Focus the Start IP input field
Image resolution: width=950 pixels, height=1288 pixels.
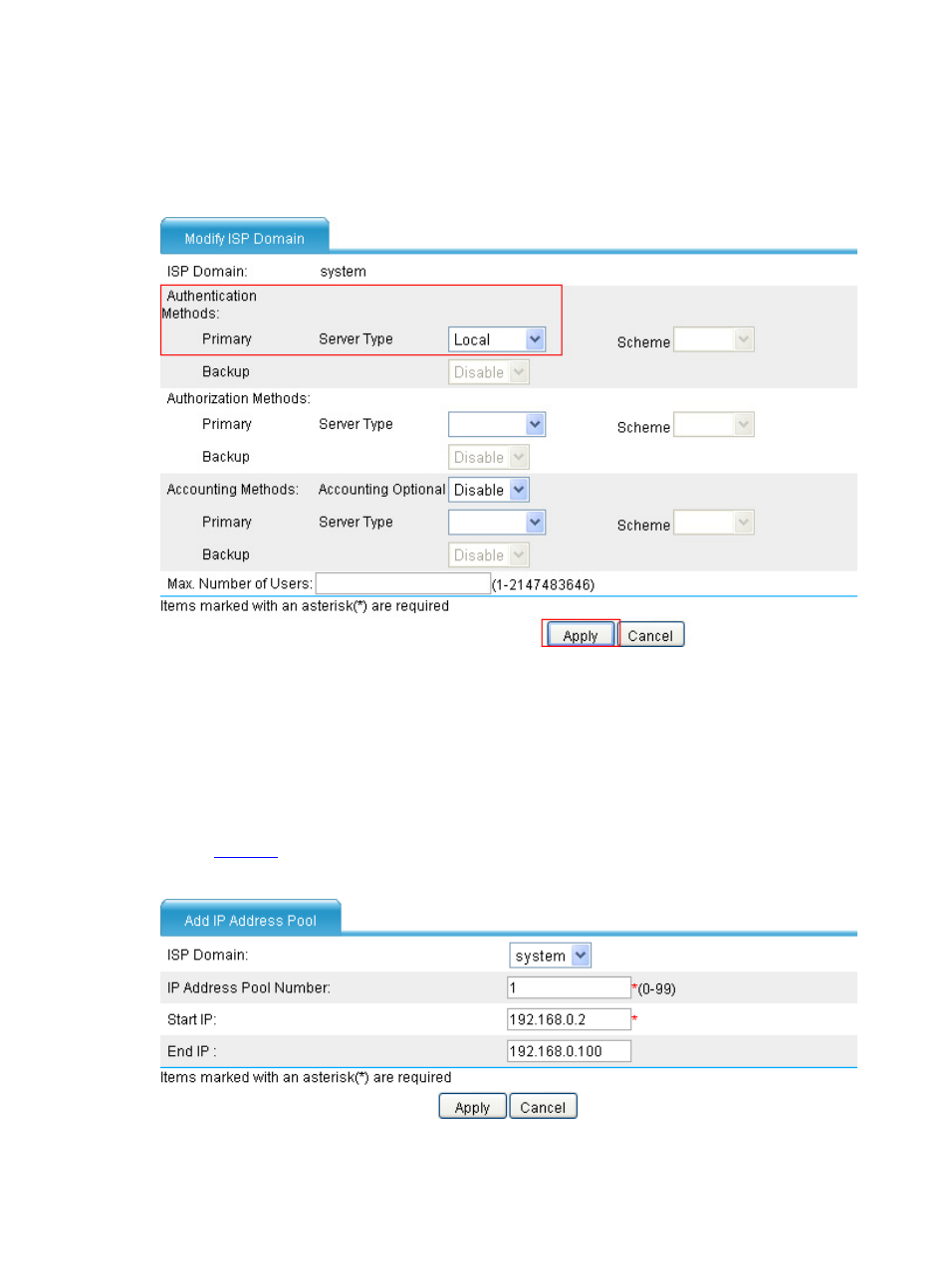pyautogui.click(x=568, y=1019)
